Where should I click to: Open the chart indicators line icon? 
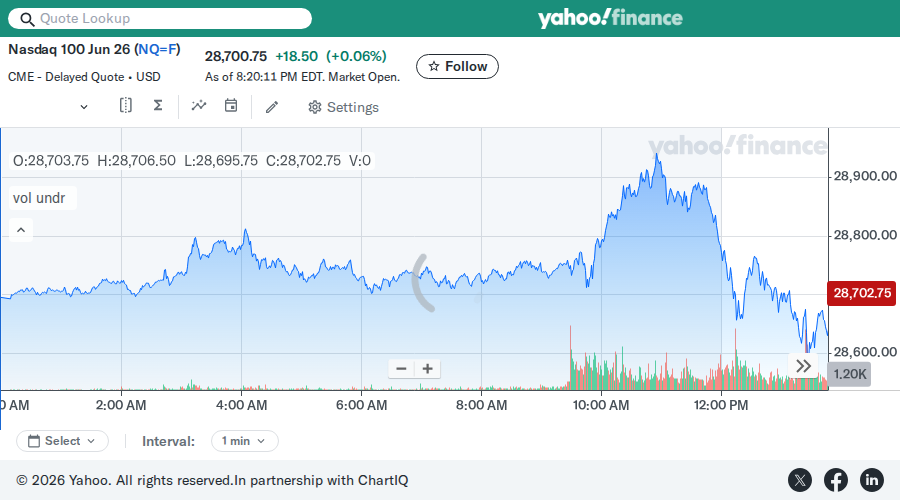click(199, 106)
